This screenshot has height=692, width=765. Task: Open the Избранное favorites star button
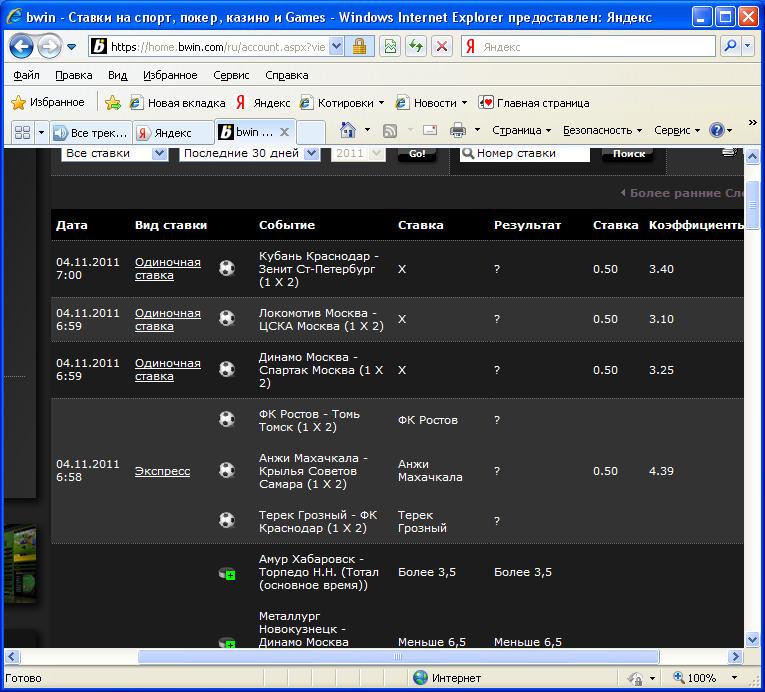coord(47,102)
